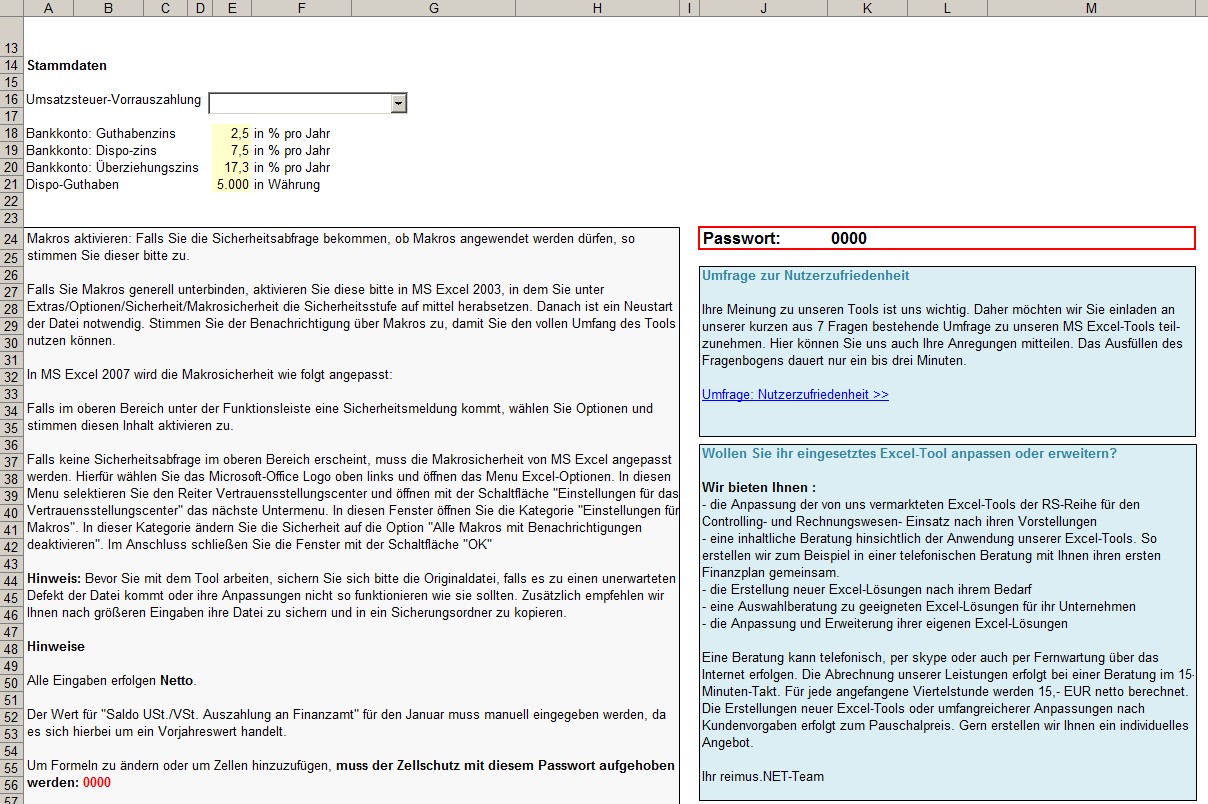Click inside the Umsatzsteuer-Vorauszahlung combo box field
This screenshot has height=804, width=1208.
pos(299,102)
